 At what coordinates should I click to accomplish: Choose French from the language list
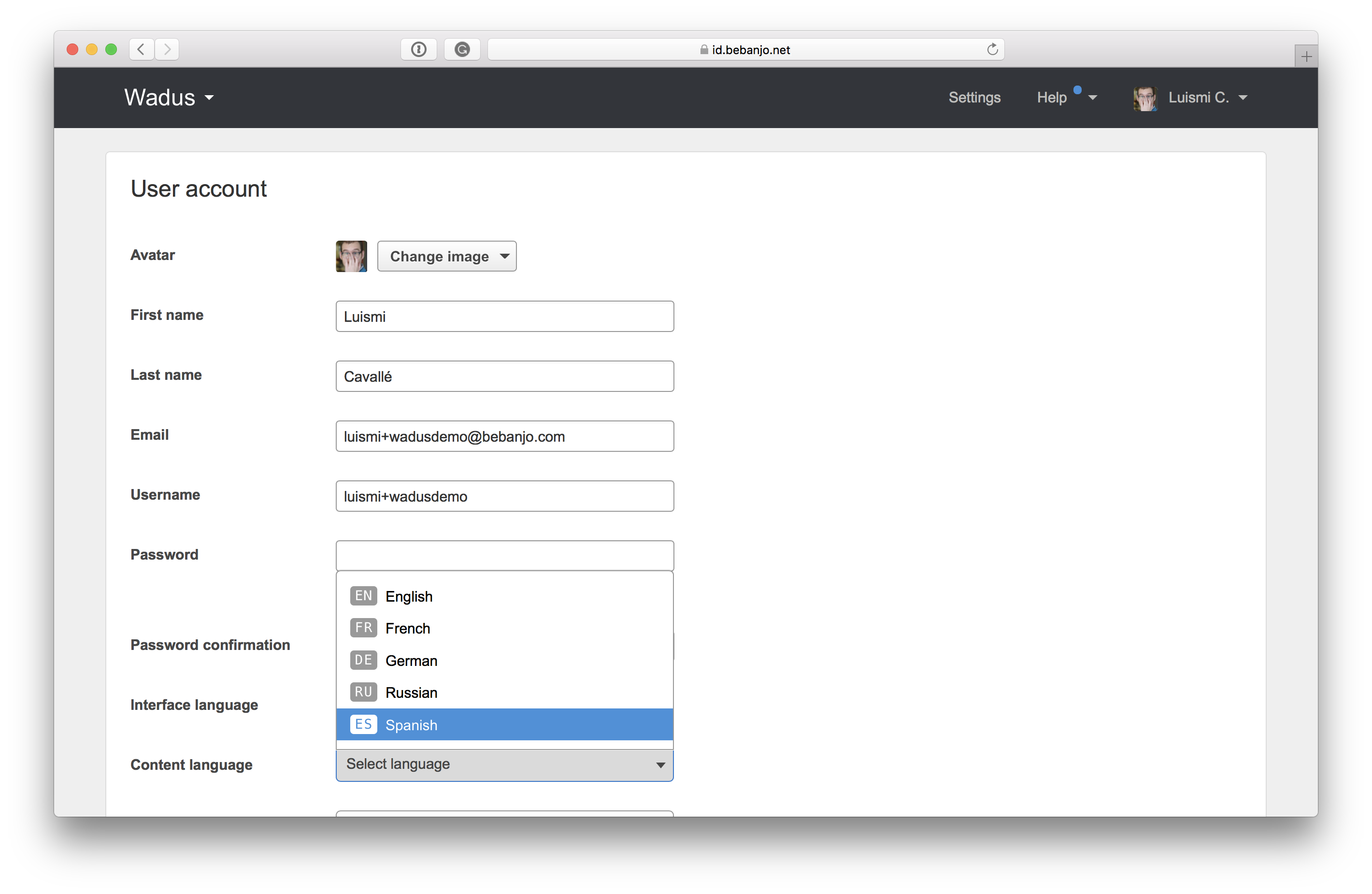[x=408, y=628]
